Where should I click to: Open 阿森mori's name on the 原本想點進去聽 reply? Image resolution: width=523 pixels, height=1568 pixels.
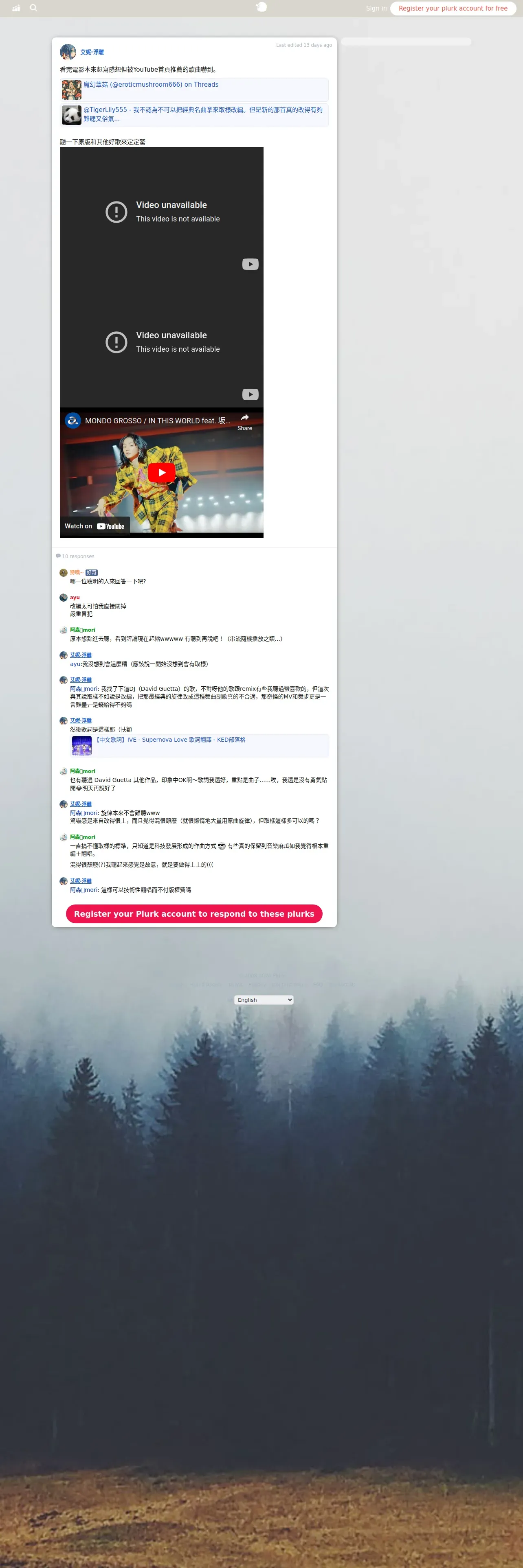(83, 630)
